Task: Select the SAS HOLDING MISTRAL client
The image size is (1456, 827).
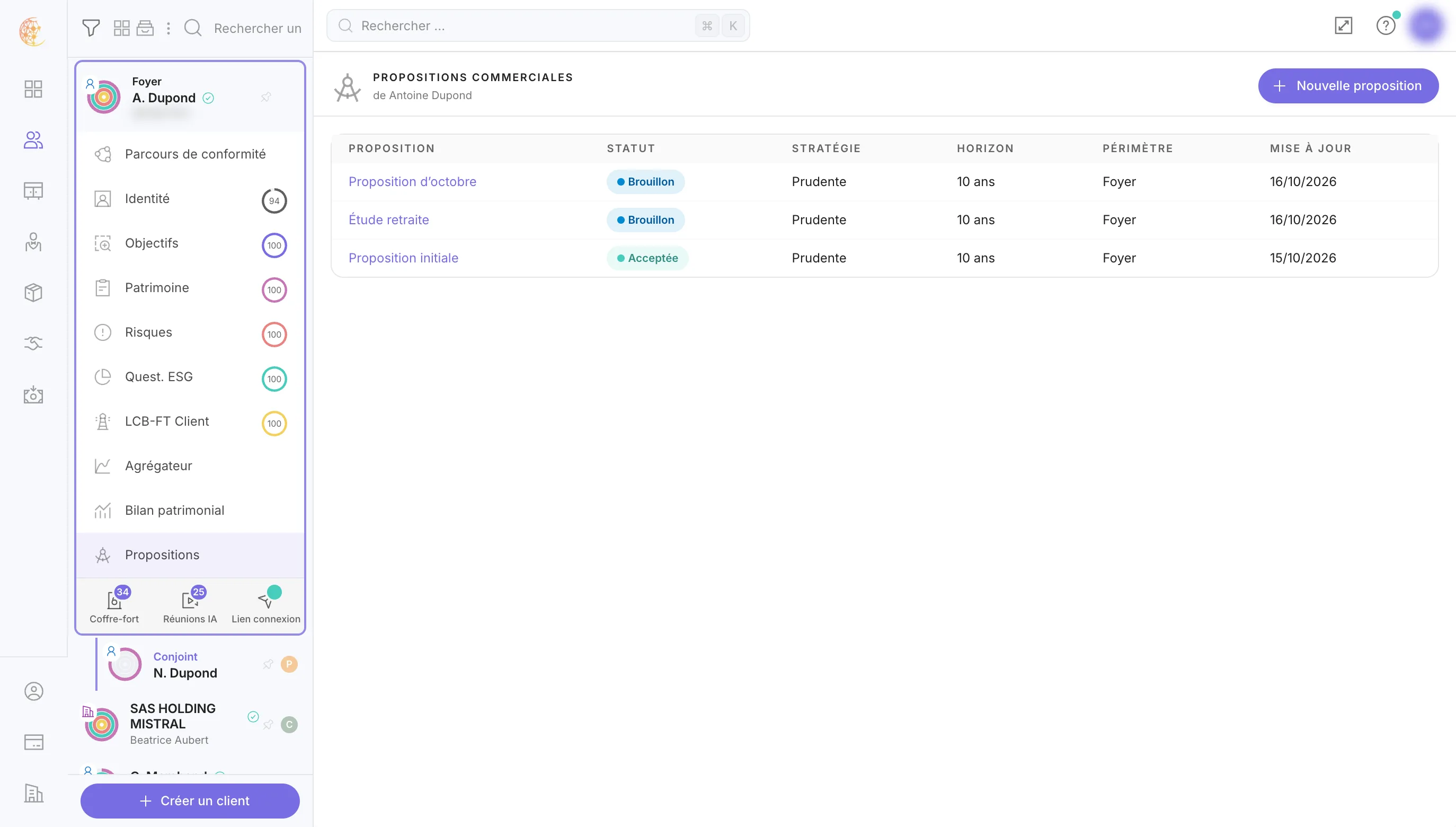Action: (190, 724)
